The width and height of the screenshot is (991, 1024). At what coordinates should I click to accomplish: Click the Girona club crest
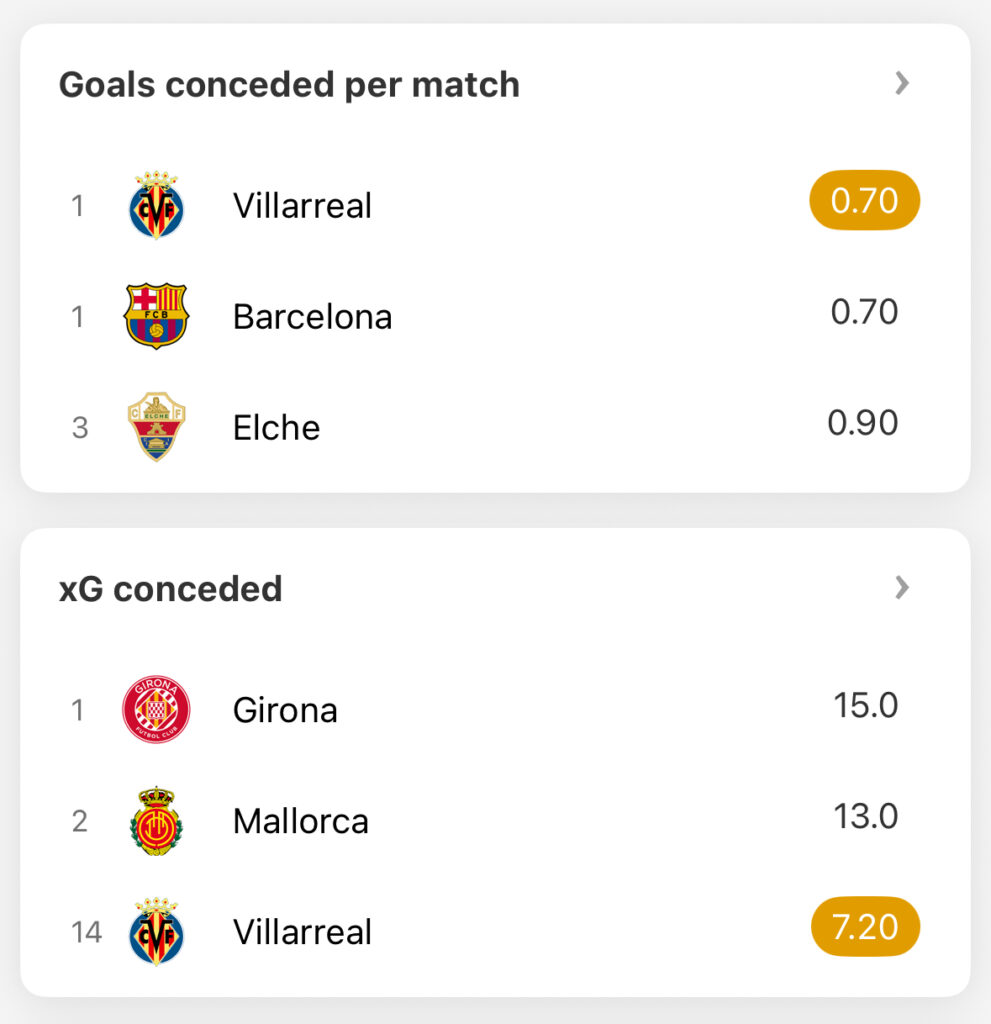pos(156,710)
